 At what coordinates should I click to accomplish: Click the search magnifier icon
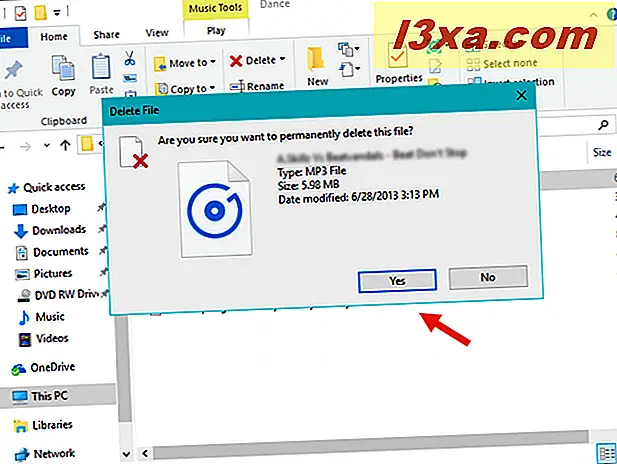tap(603, 126)
